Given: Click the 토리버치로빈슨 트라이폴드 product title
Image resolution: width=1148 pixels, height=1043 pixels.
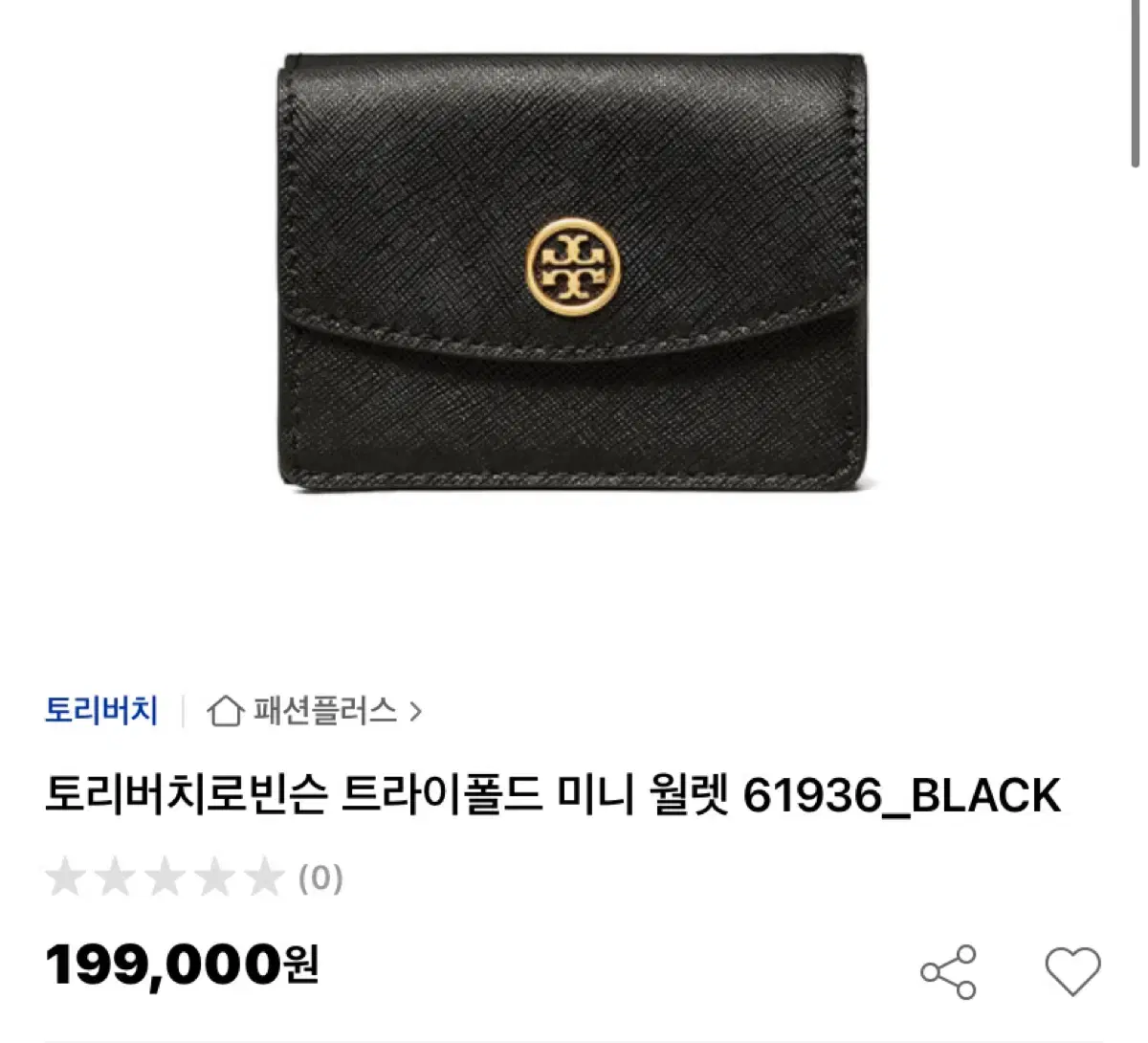Looking at the screenshot, I should click(553, 795).
